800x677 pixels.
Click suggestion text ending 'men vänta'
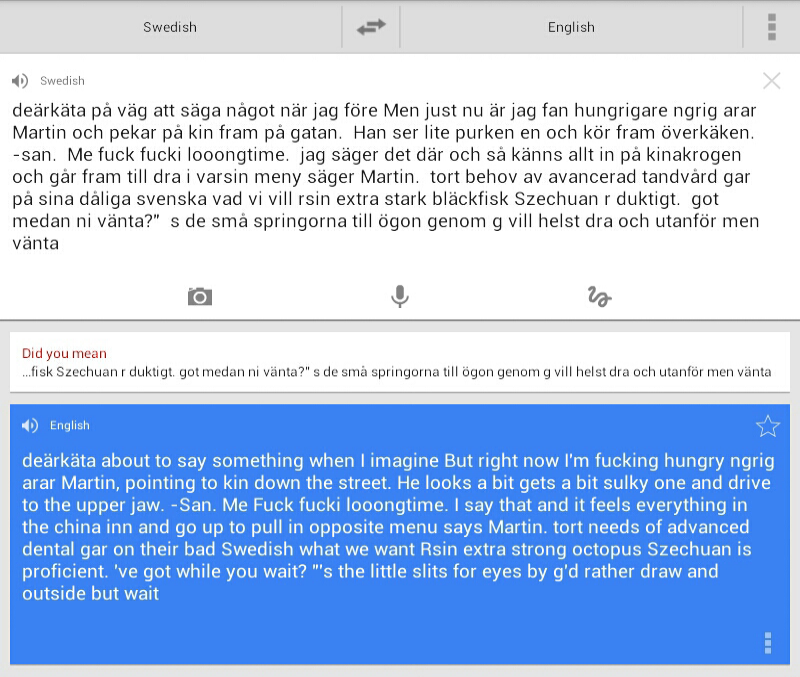(x=396, y=372)
